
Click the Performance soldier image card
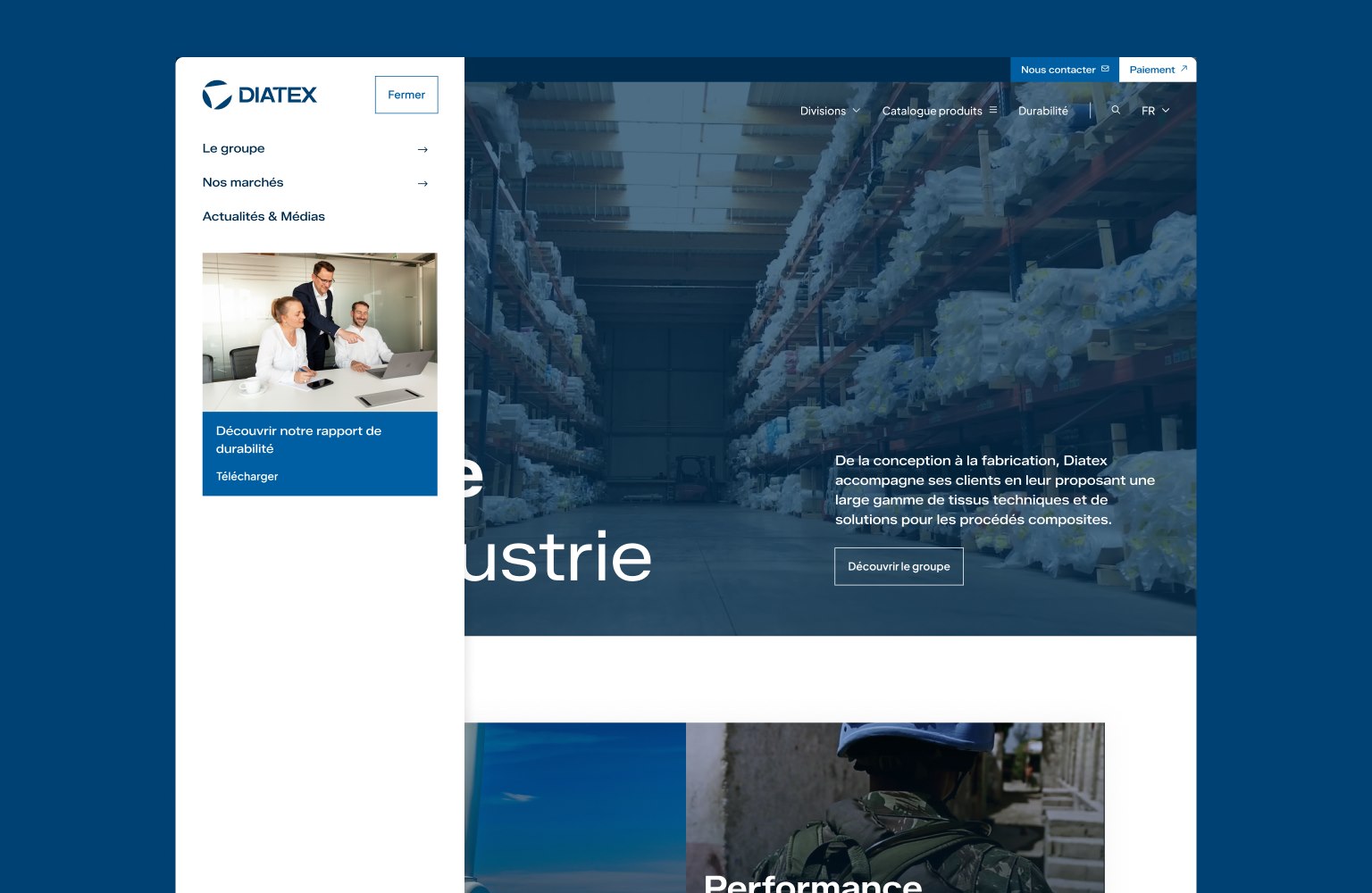pyautogui.click(x=895, y=807)
